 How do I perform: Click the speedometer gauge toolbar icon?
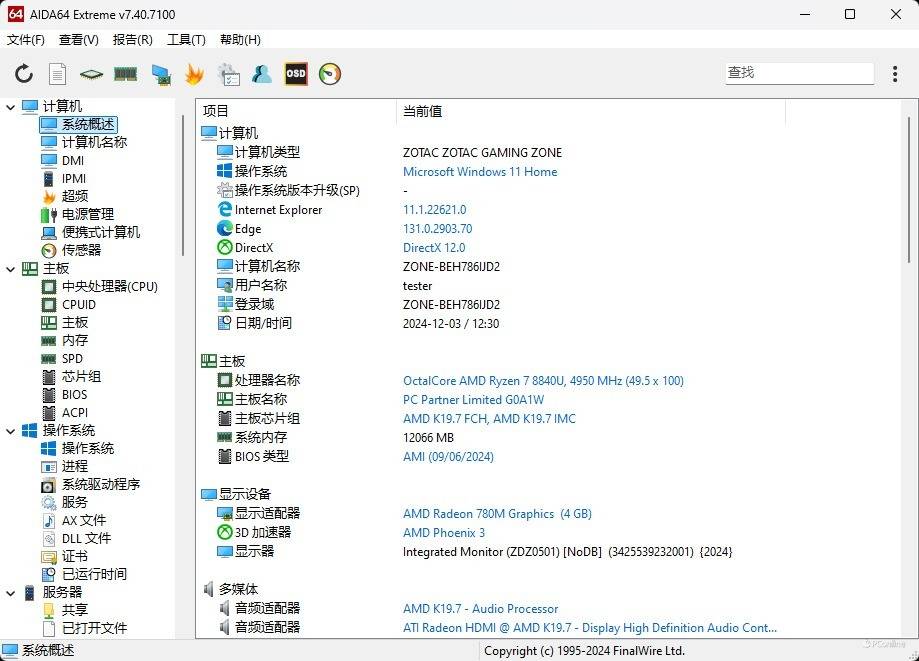tap(330, 74)
